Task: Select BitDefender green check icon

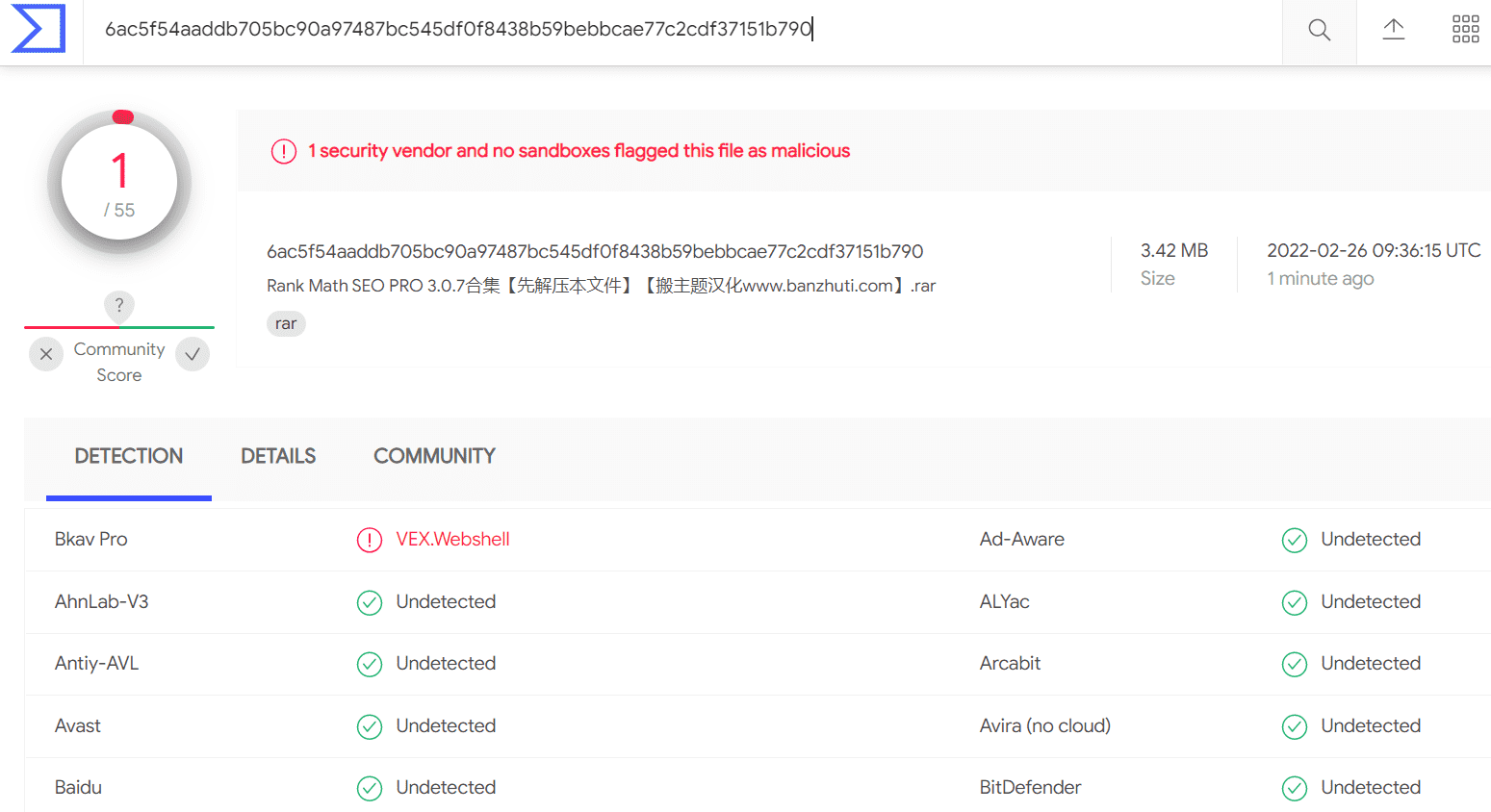Action: coord(1295,788)
